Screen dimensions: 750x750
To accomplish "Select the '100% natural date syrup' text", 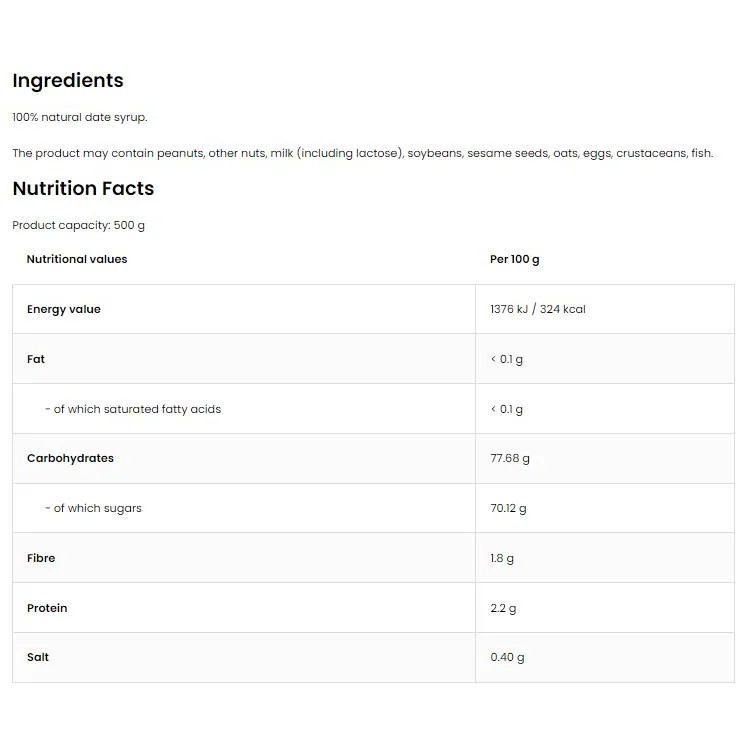I will pos(80,118).
